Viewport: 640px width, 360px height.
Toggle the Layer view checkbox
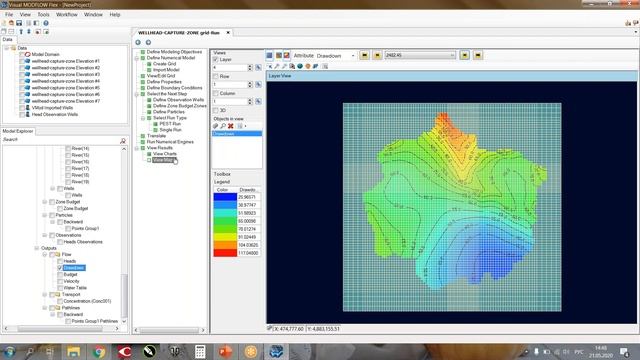tap(216, 60)
